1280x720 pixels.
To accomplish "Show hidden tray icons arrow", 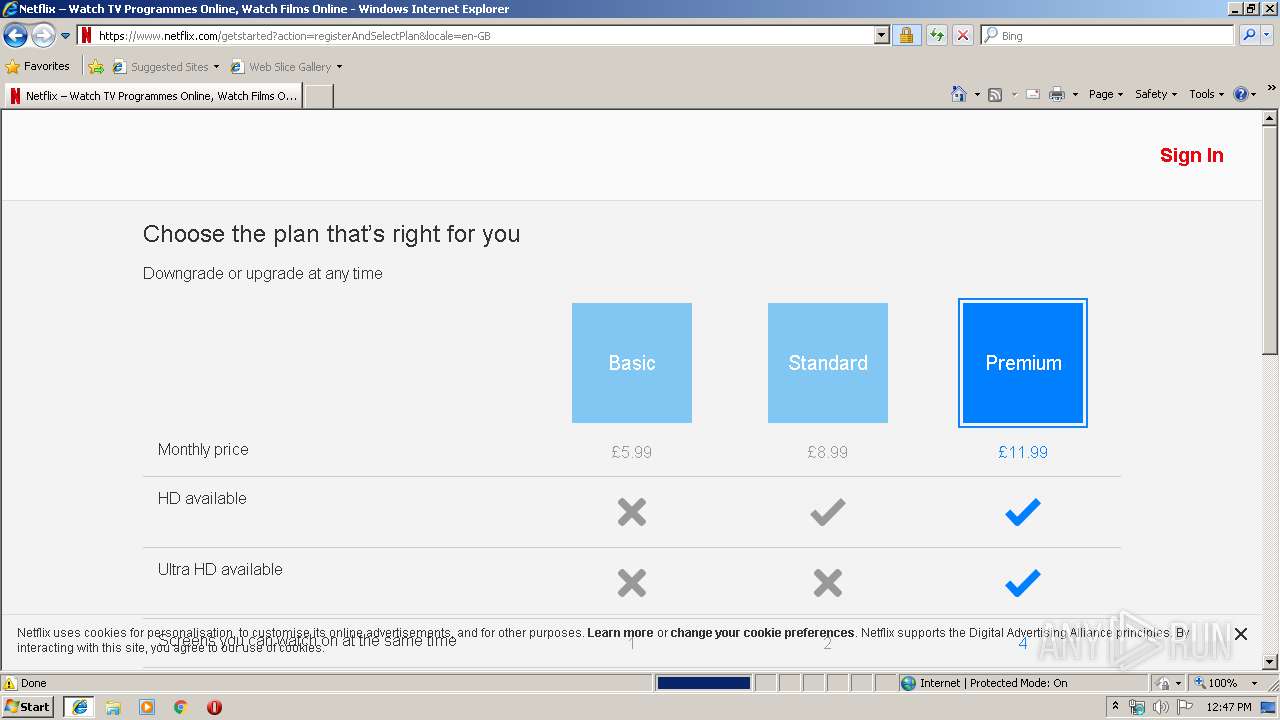I will 1116,706.
